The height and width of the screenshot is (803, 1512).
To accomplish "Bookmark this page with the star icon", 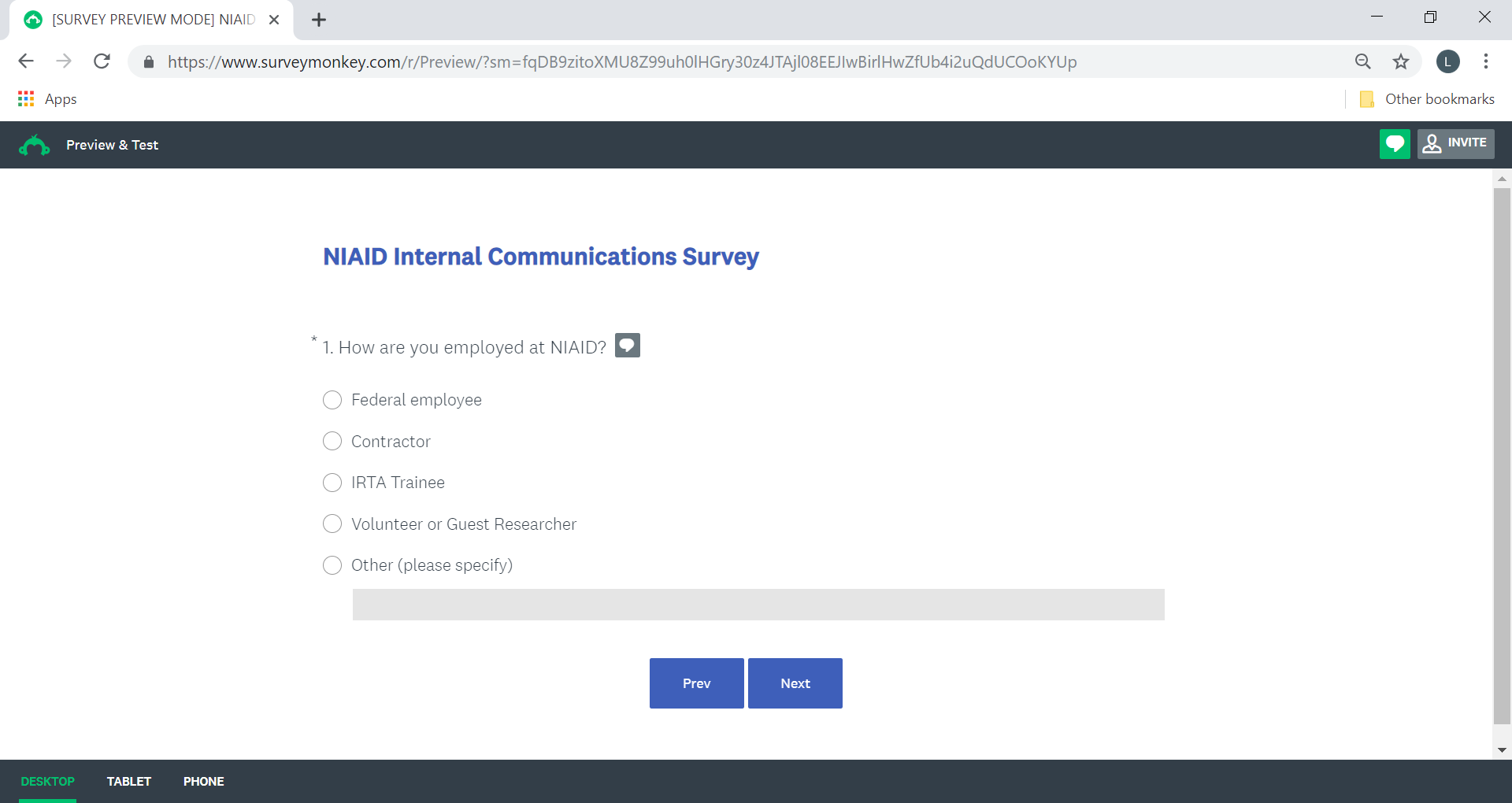I will coord(1400,61).
